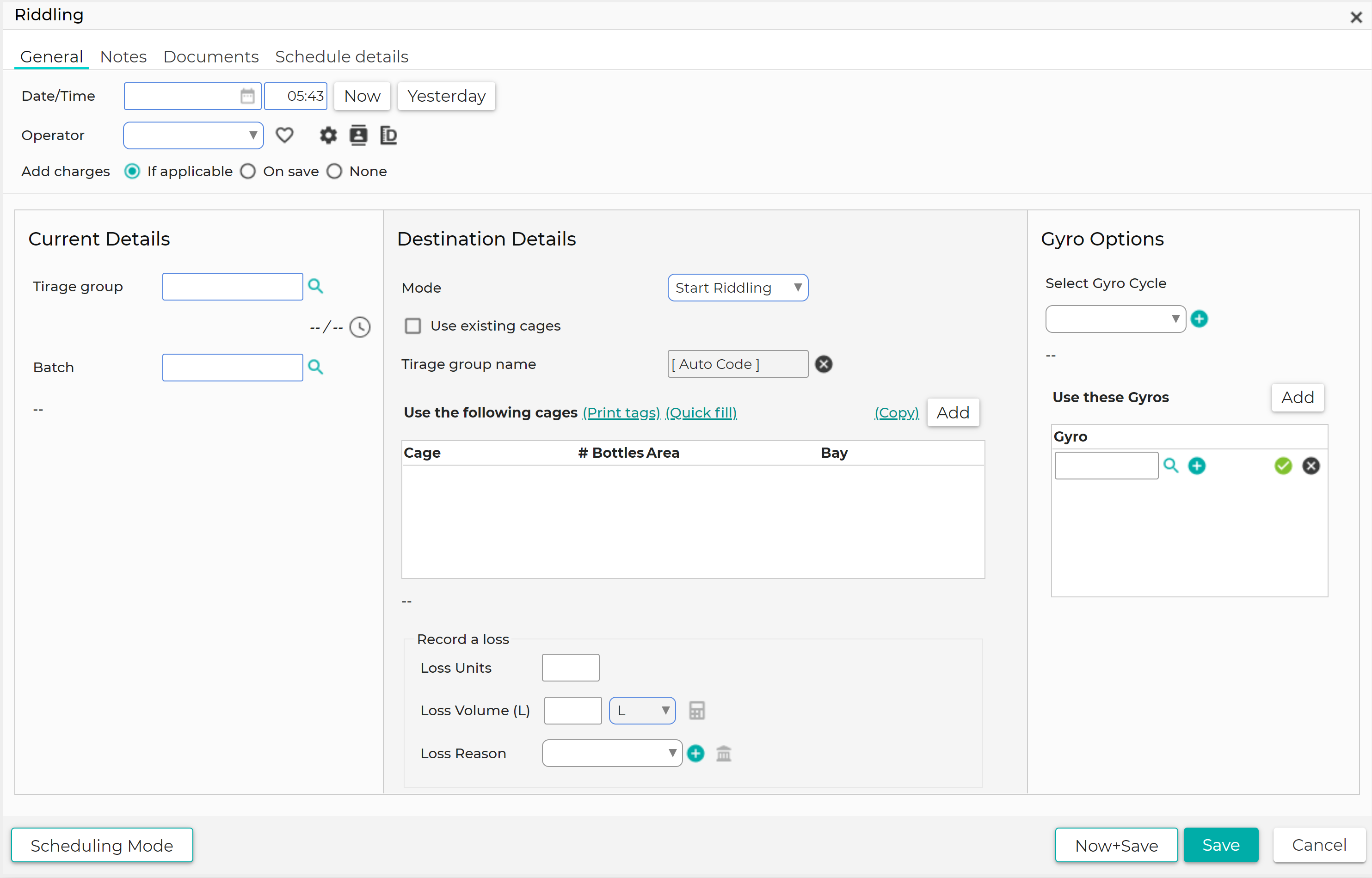Focus the Loss Units input field
The width and height of the screenshot is (1372, 878).
tap(570, 668)
